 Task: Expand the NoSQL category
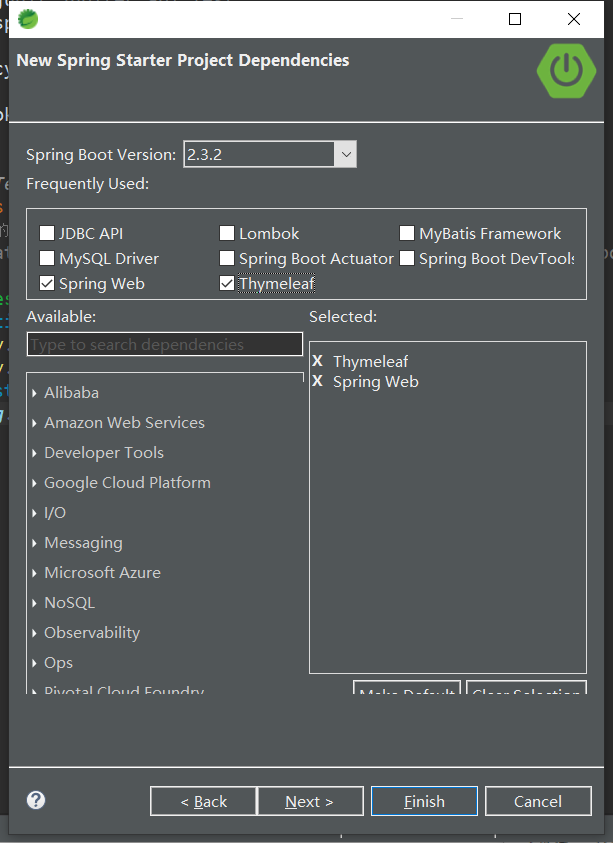pyautogui.click(x=34, y=603)
